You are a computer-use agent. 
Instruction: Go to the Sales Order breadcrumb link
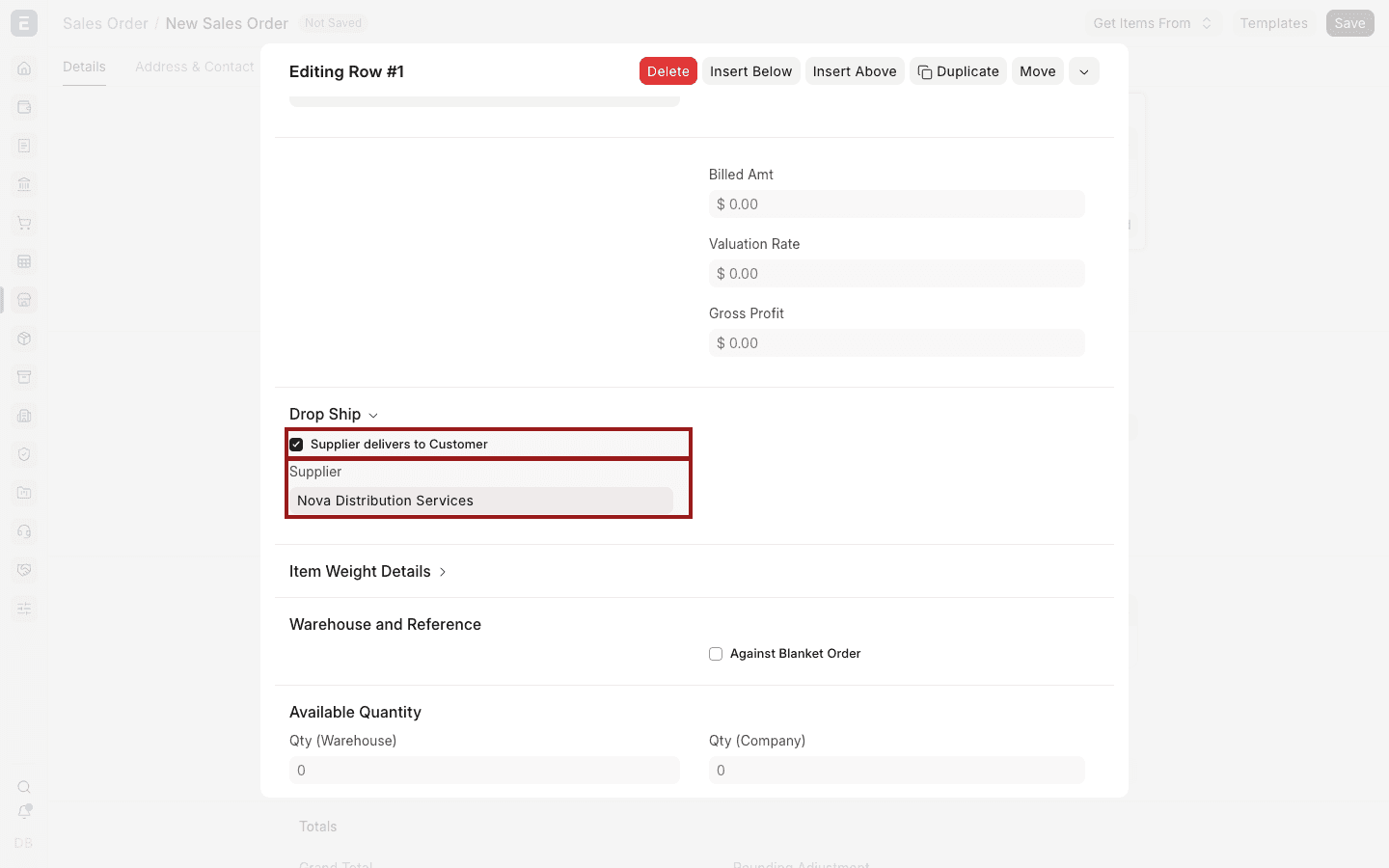pos(105,23)
